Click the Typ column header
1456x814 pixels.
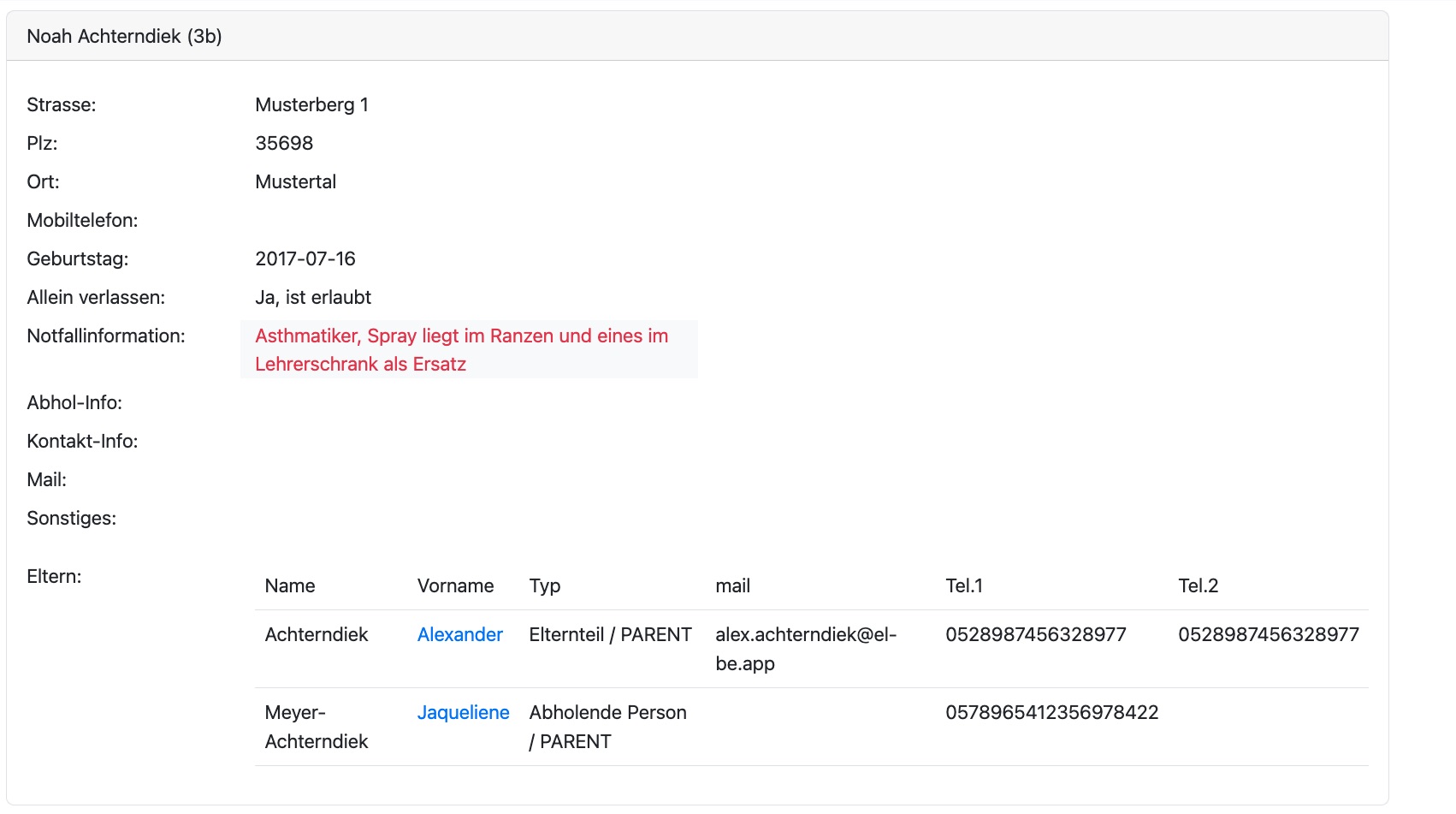click(x=545, y=585)
